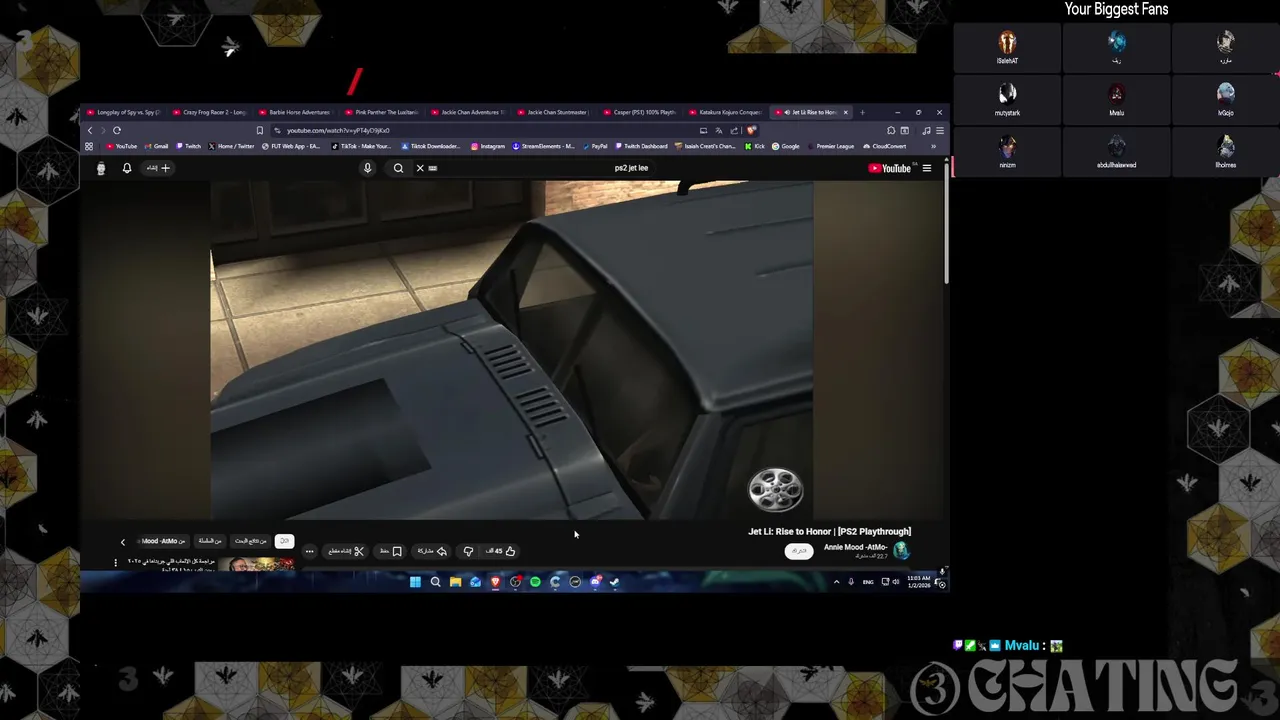Expand filter chips with the left arrow
This screenshot has width=1280, height=720.
[x=123, y=542]
